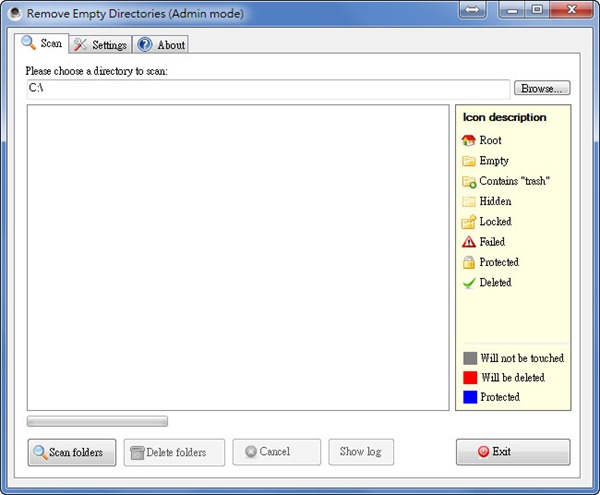
Task: Click the "Root" legend text
Action: [x=490, y=140]
